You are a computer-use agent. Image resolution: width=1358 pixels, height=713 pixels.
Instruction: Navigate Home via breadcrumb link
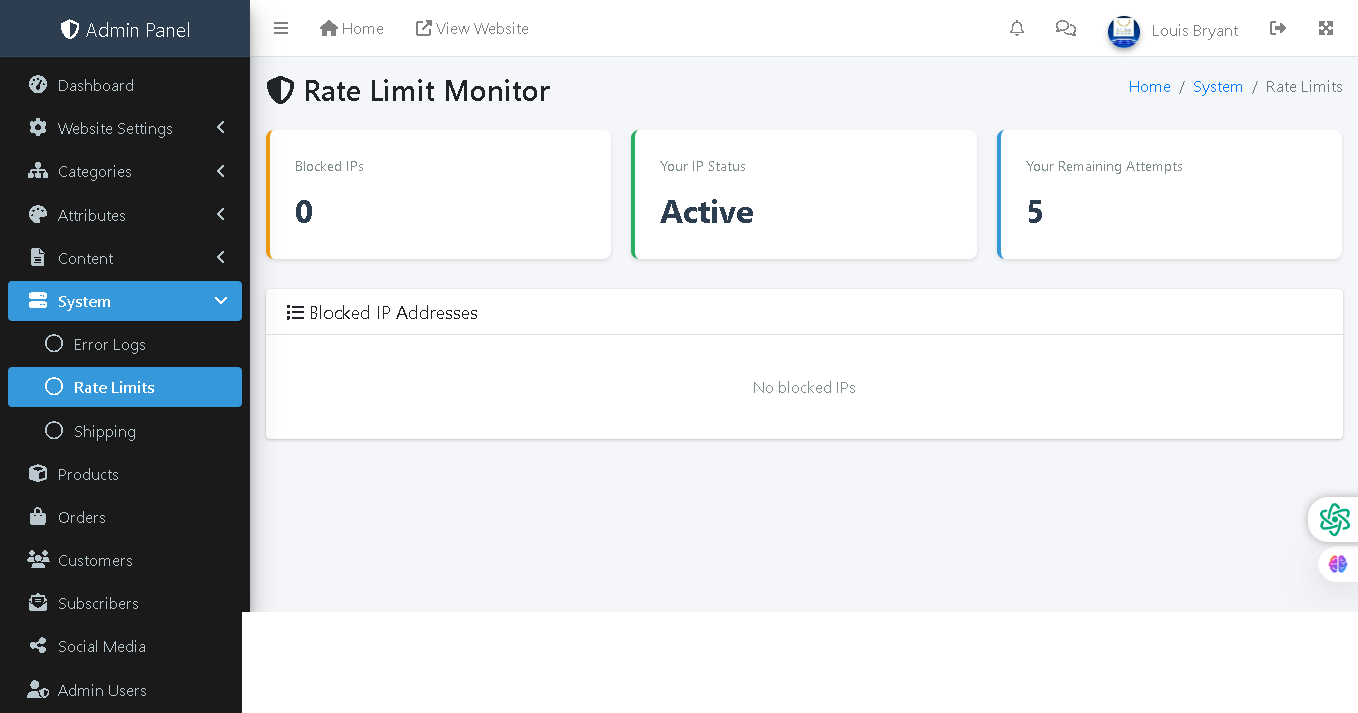(1148, 86)
